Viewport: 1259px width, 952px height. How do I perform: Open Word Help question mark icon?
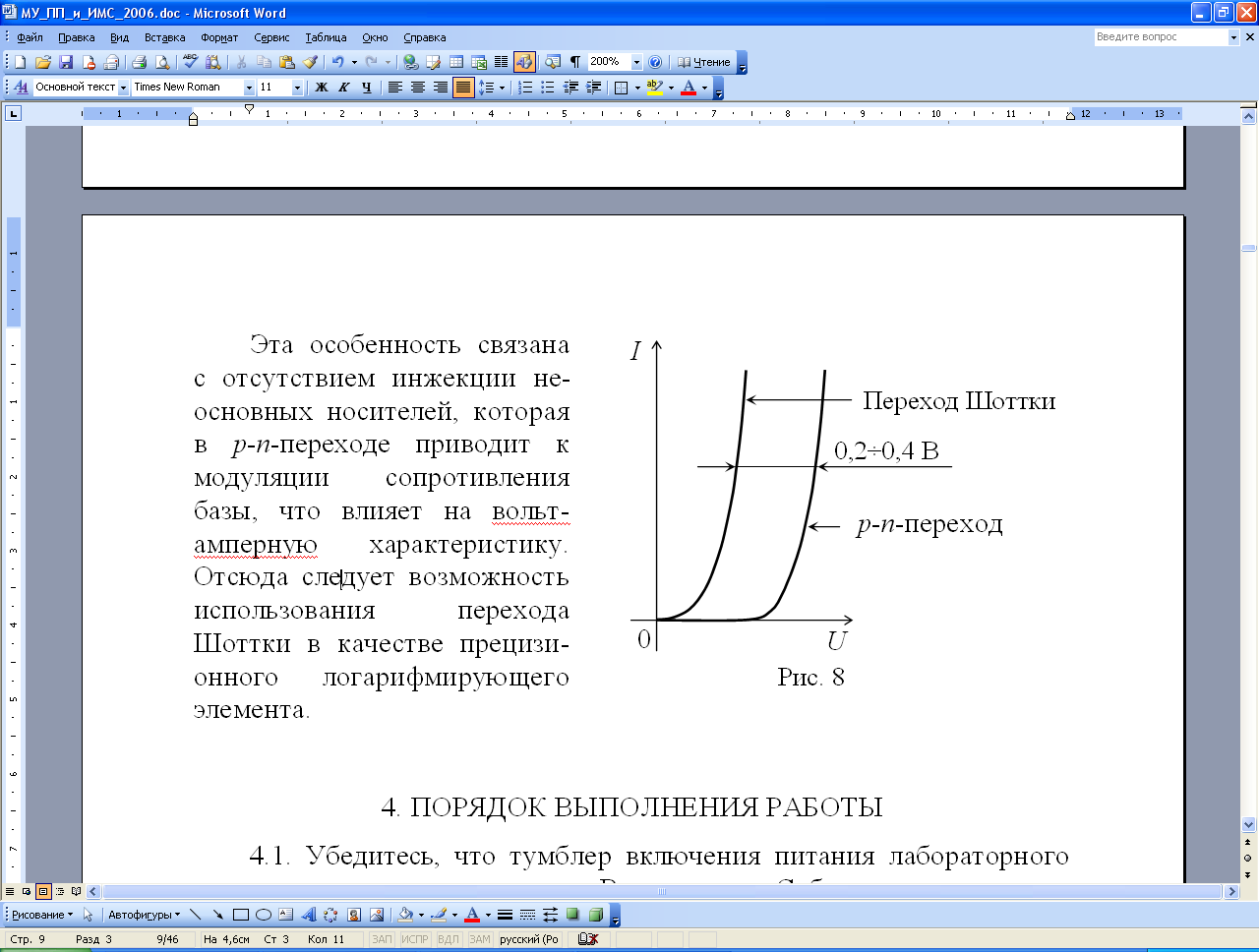655,62
